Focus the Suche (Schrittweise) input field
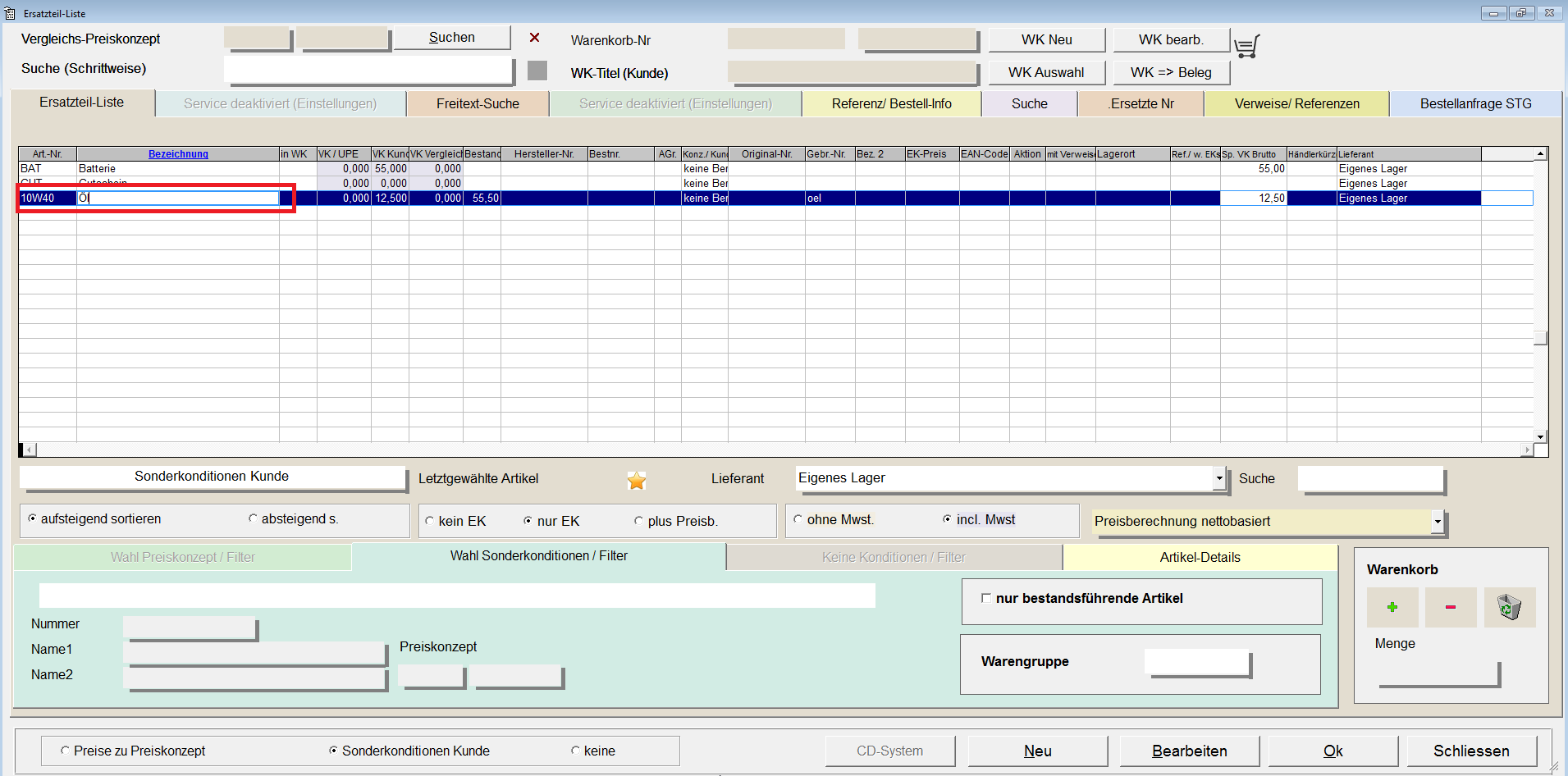The image size is (1568, 776). click(x=368, y=70)
